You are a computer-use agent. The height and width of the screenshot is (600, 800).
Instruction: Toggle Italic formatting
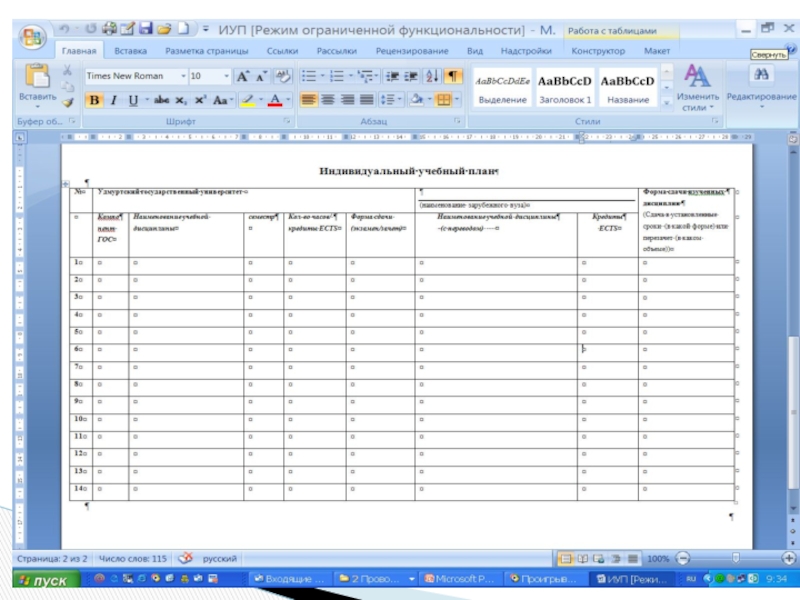[114, 100]
